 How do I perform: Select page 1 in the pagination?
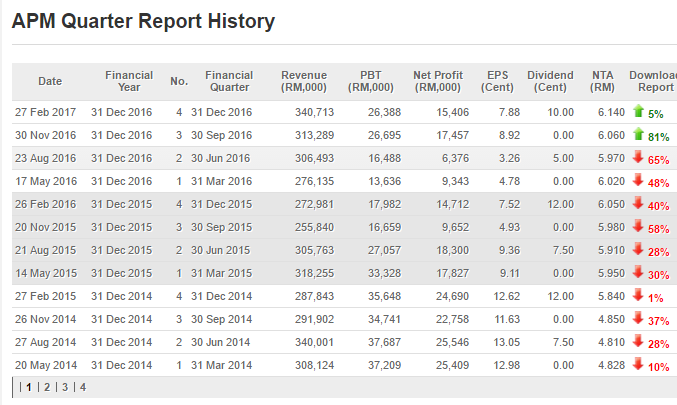[x=28, y=386]
